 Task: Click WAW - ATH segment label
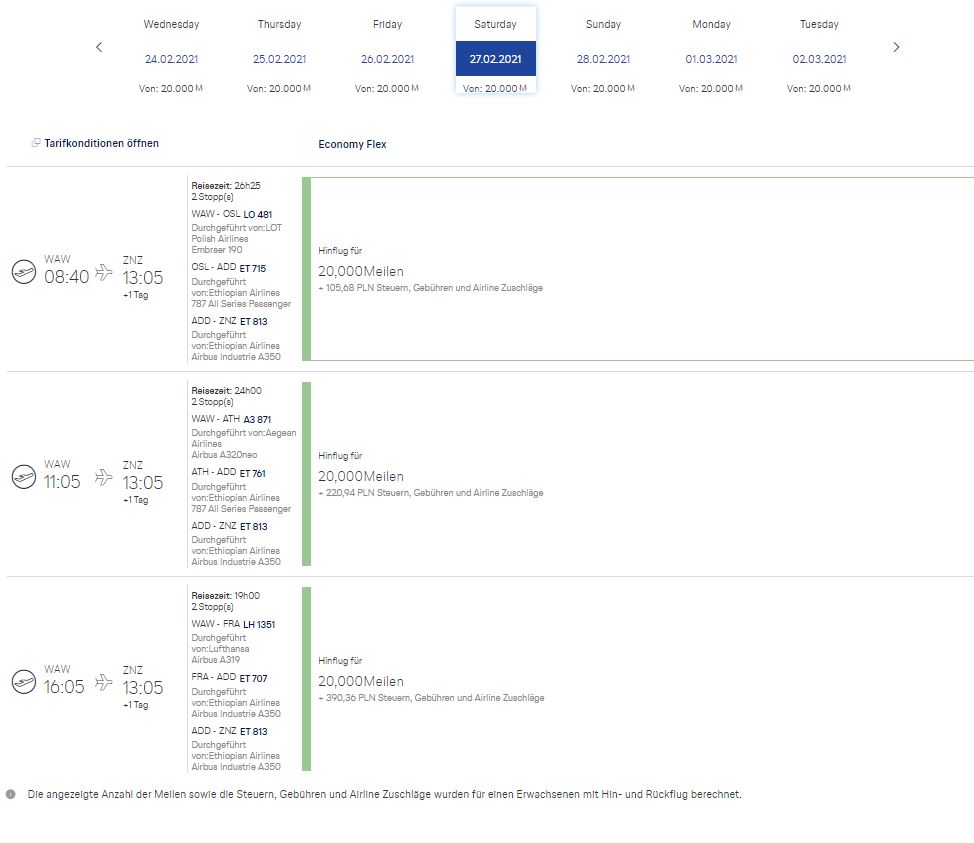pyautogui.click(x=216, y=419)
